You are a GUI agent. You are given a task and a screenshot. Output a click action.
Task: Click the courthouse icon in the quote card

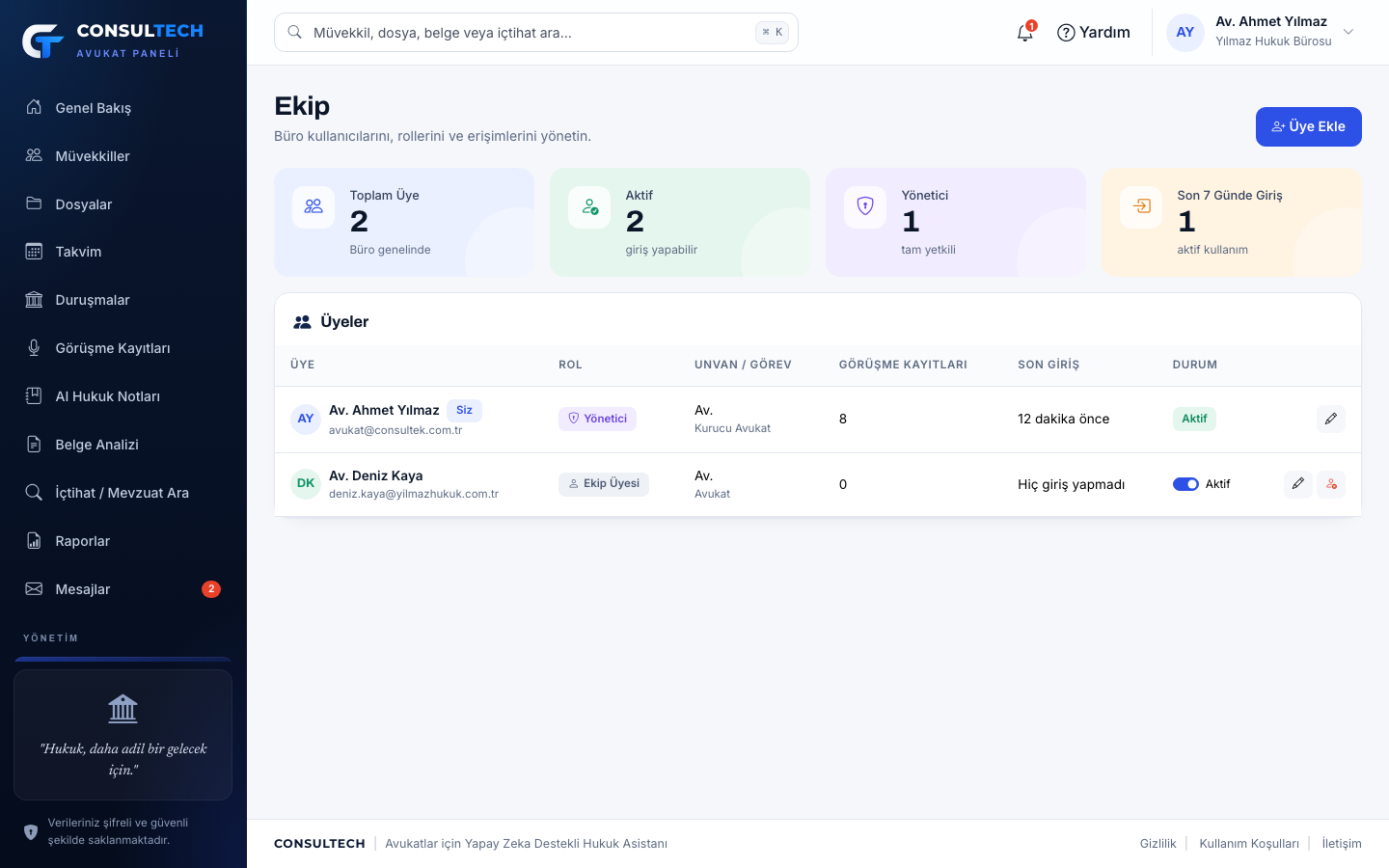[123, 709]
